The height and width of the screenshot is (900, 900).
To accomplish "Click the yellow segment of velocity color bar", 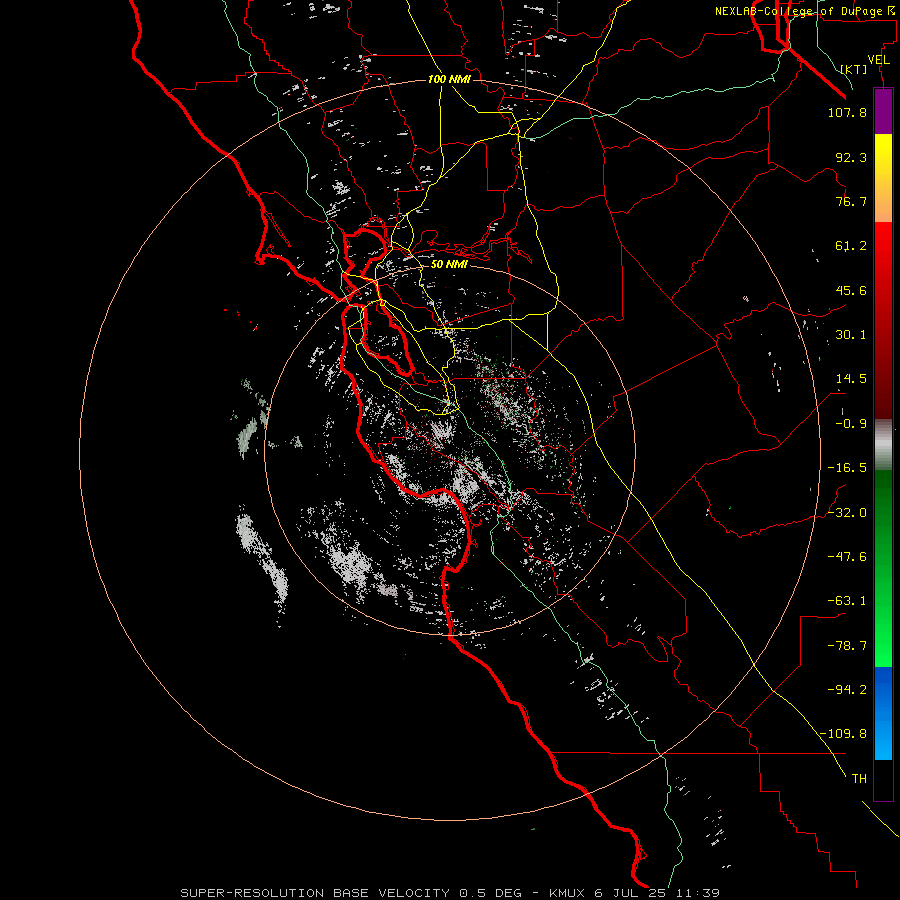I will pyautogui.click(x=883, y=178).
